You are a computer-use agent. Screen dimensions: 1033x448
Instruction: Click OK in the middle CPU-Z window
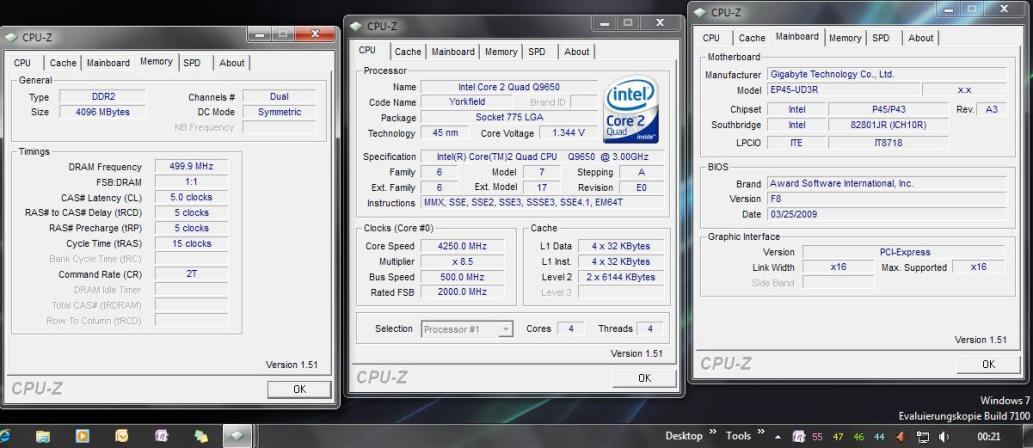click(x=644, y=378)
